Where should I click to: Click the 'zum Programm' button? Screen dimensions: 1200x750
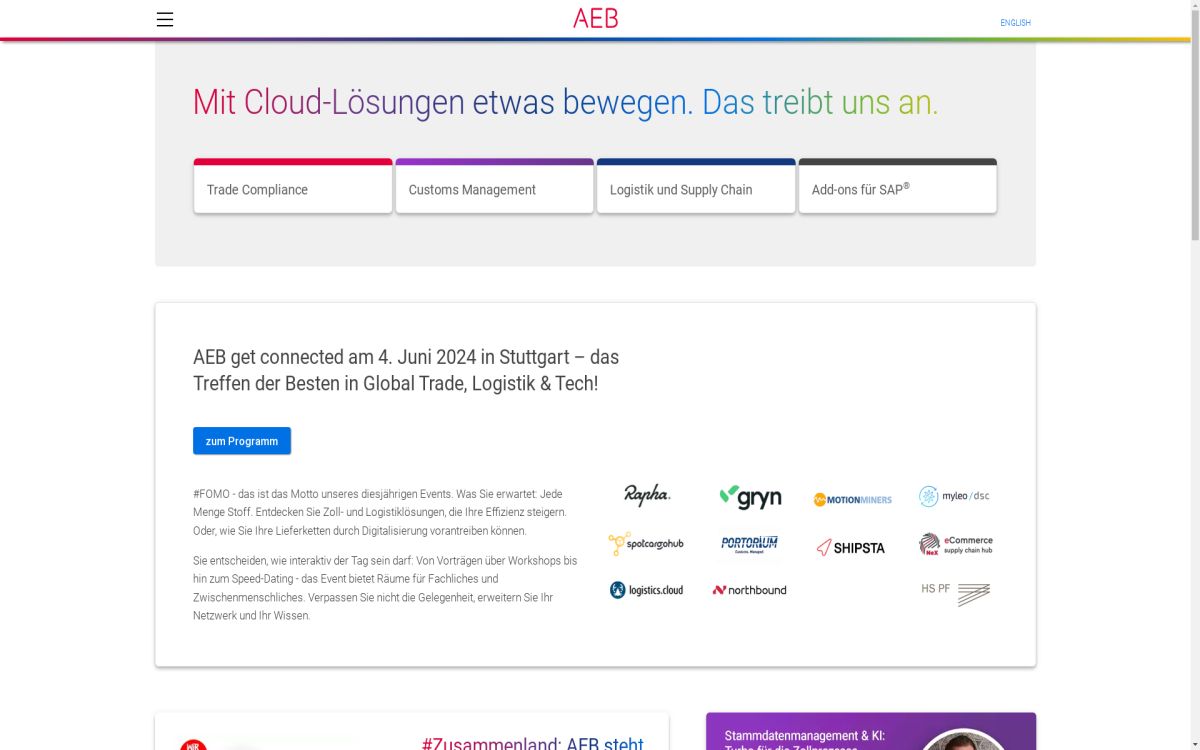point(242,441)
